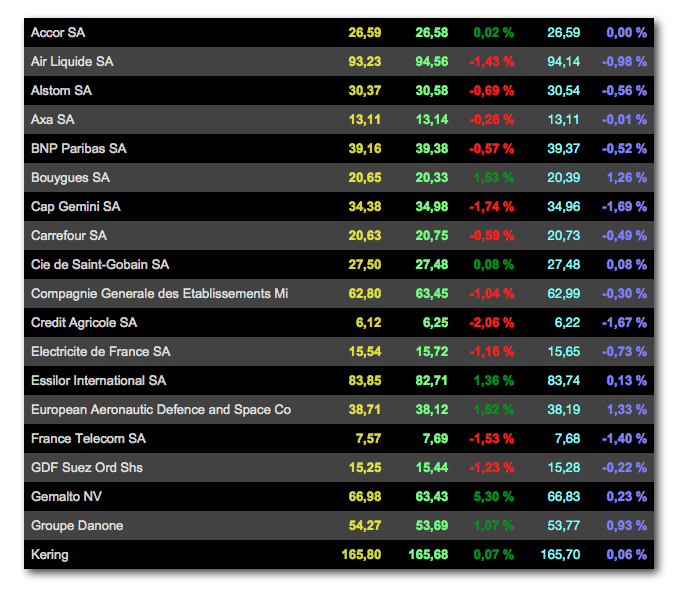Click Alstom purple change -0,56 %

click(624, 90)
